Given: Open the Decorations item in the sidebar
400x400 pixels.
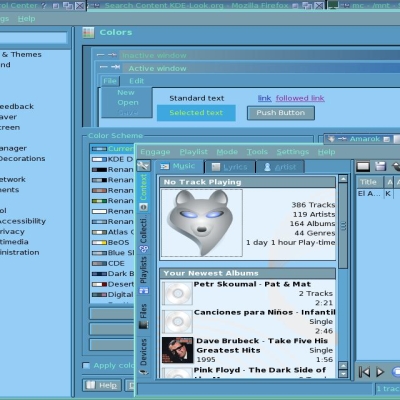Looking at the screenshot, I should point(22,159).
